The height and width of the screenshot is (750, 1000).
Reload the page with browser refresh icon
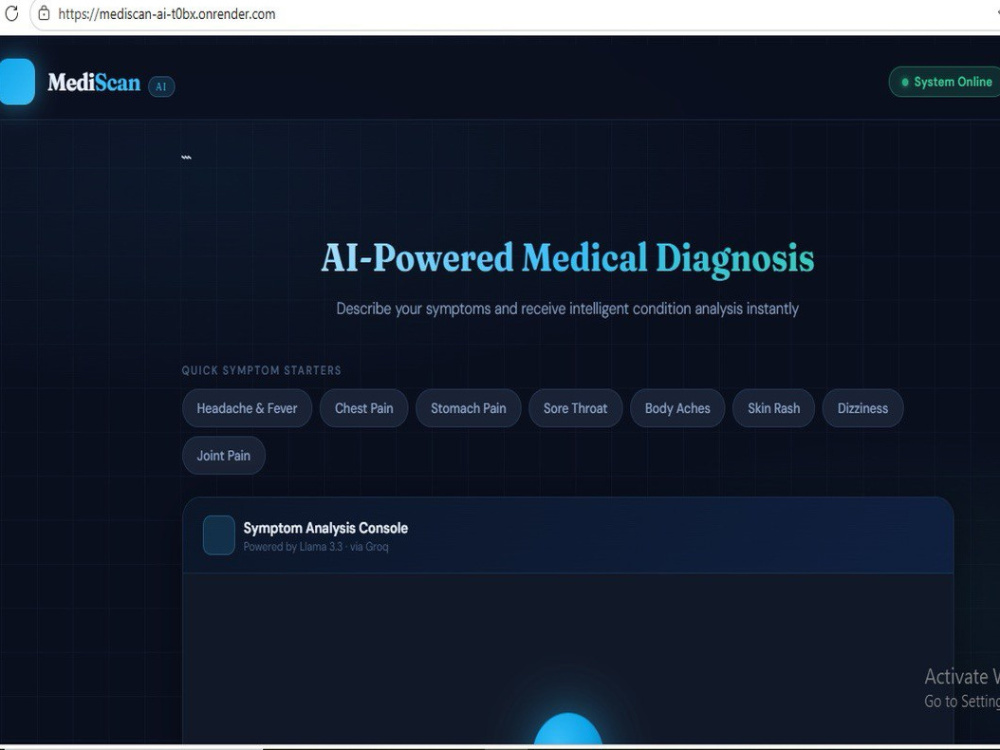click(11, 13)
